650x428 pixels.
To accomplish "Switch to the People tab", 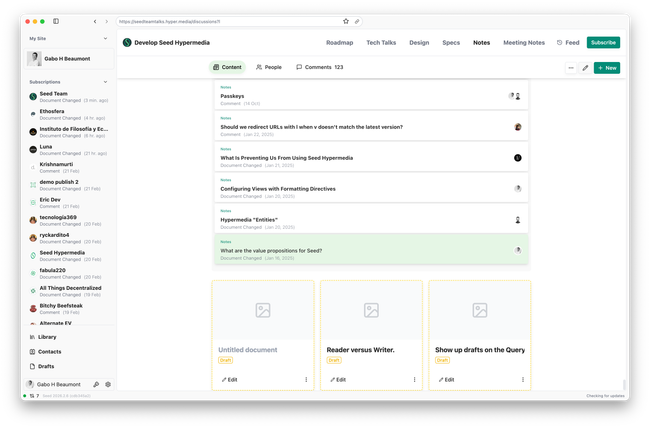I will [268, 67].
